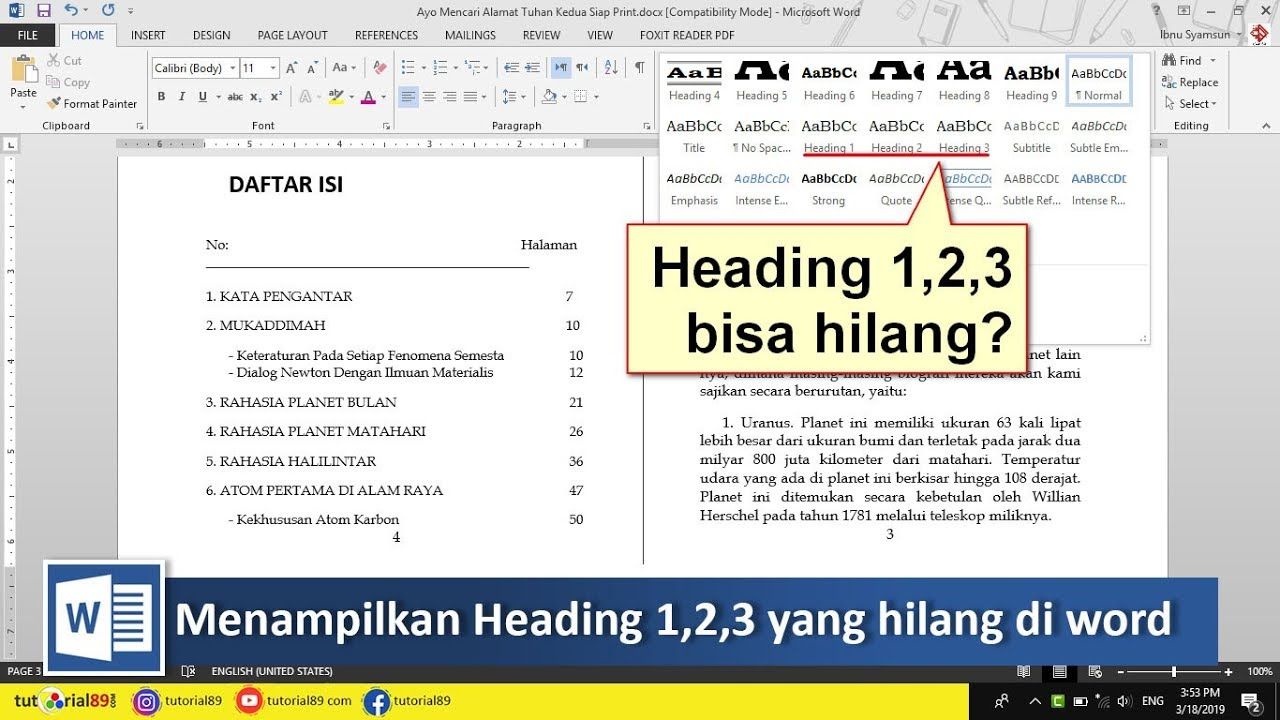The width and height of the screenshot is (1280, 720).
Task: Click the 100% zoom level
Action: (x=1259, y=671)
